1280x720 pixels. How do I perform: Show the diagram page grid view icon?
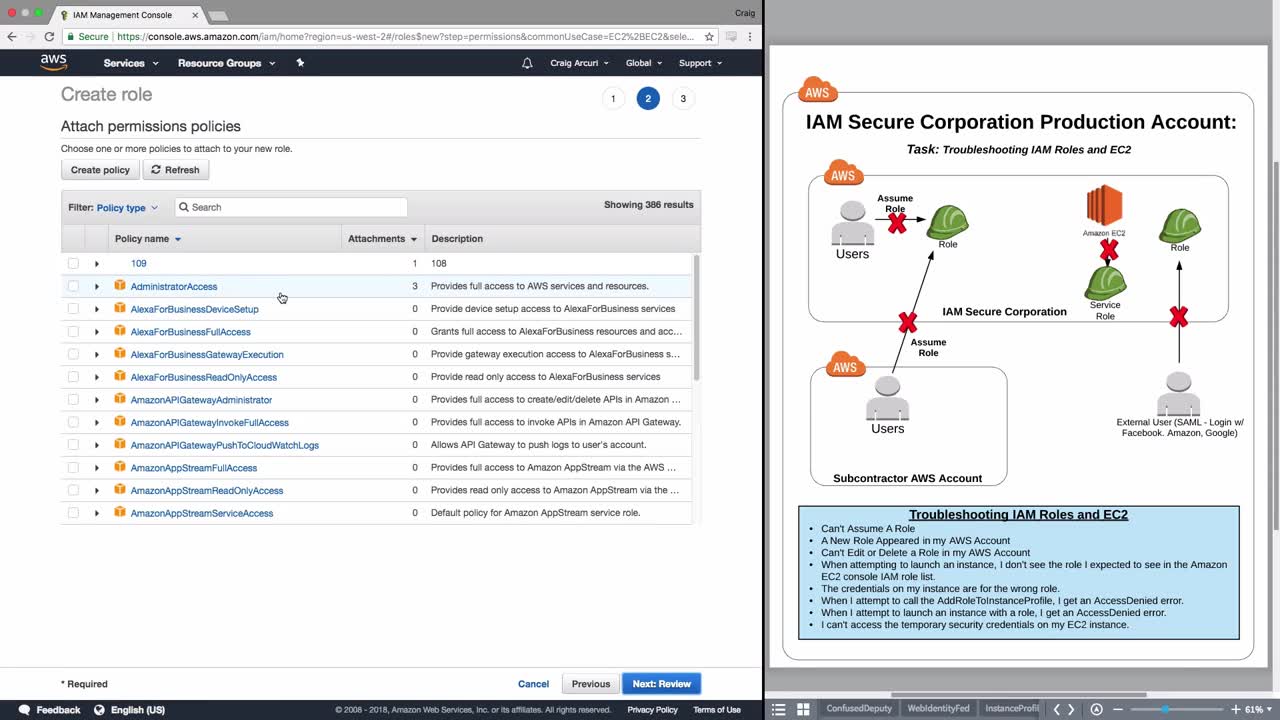803,709
